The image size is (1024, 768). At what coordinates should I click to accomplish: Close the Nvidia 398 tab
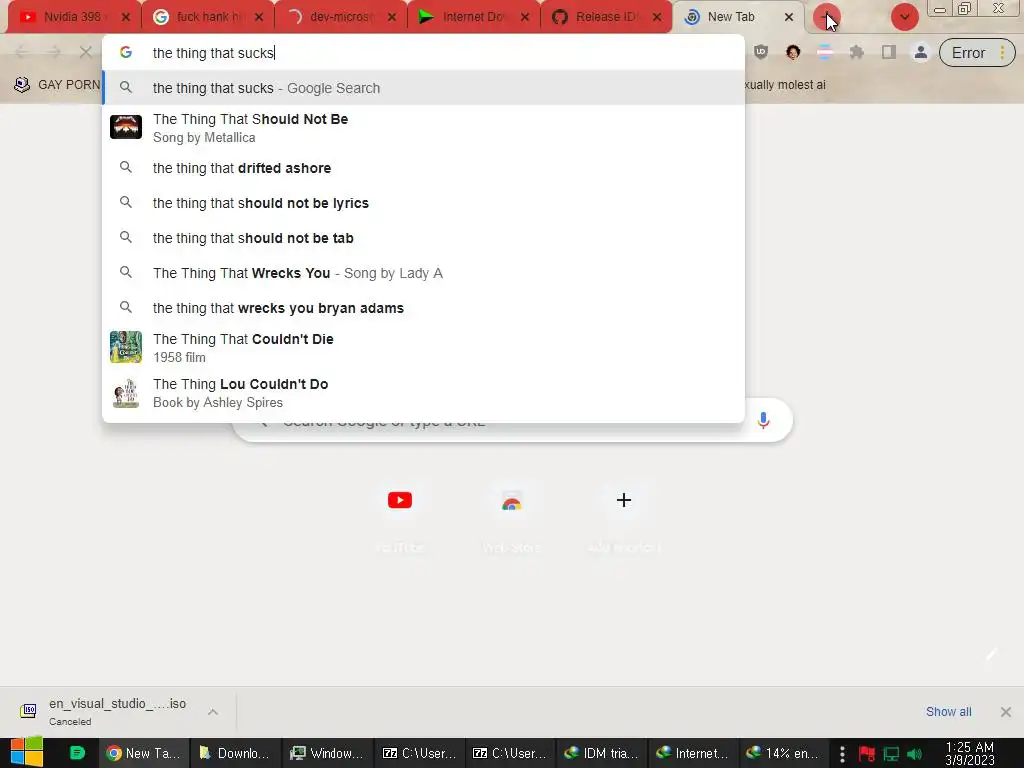tap(126, 17)
